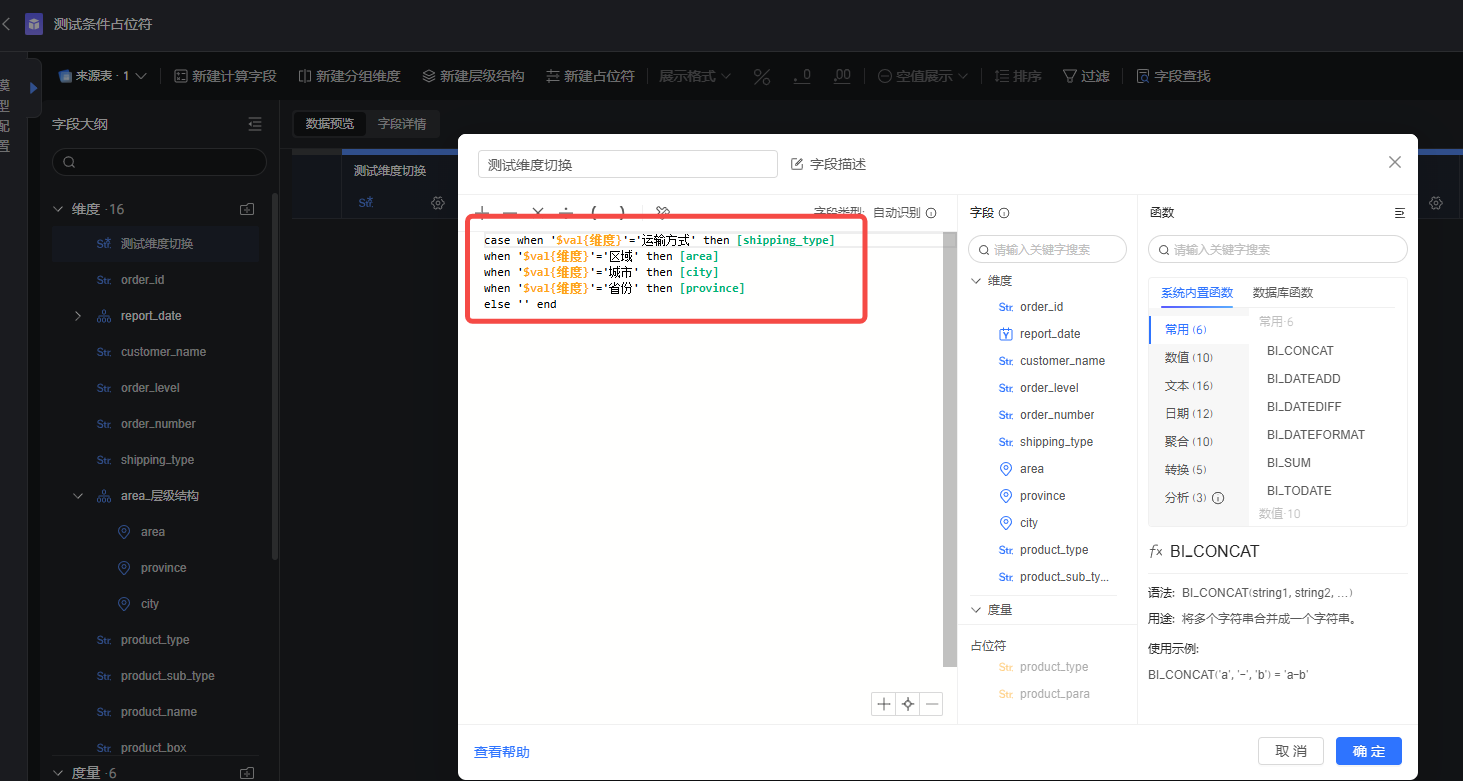Select the 文本 (16) function category
Viewport: 1463px width, 781px height.
pos(1188,386)
